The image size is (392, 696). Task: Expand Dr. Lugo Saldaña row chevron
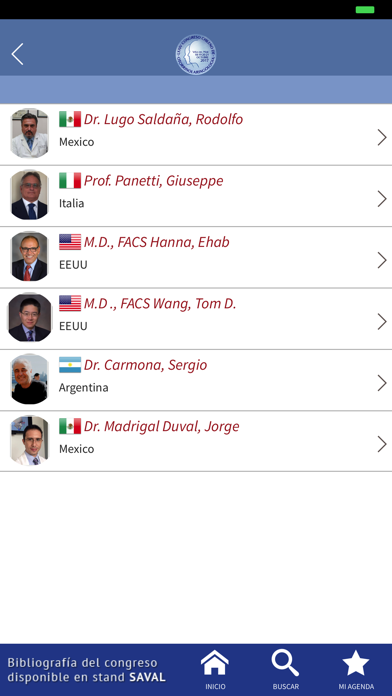382,138
